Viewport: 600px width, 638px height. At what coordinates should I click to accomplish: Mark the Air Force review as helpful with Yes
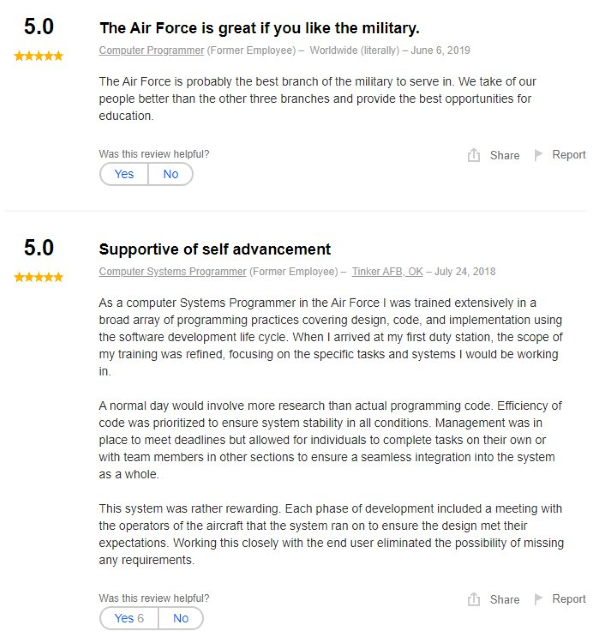pos(124,174)
